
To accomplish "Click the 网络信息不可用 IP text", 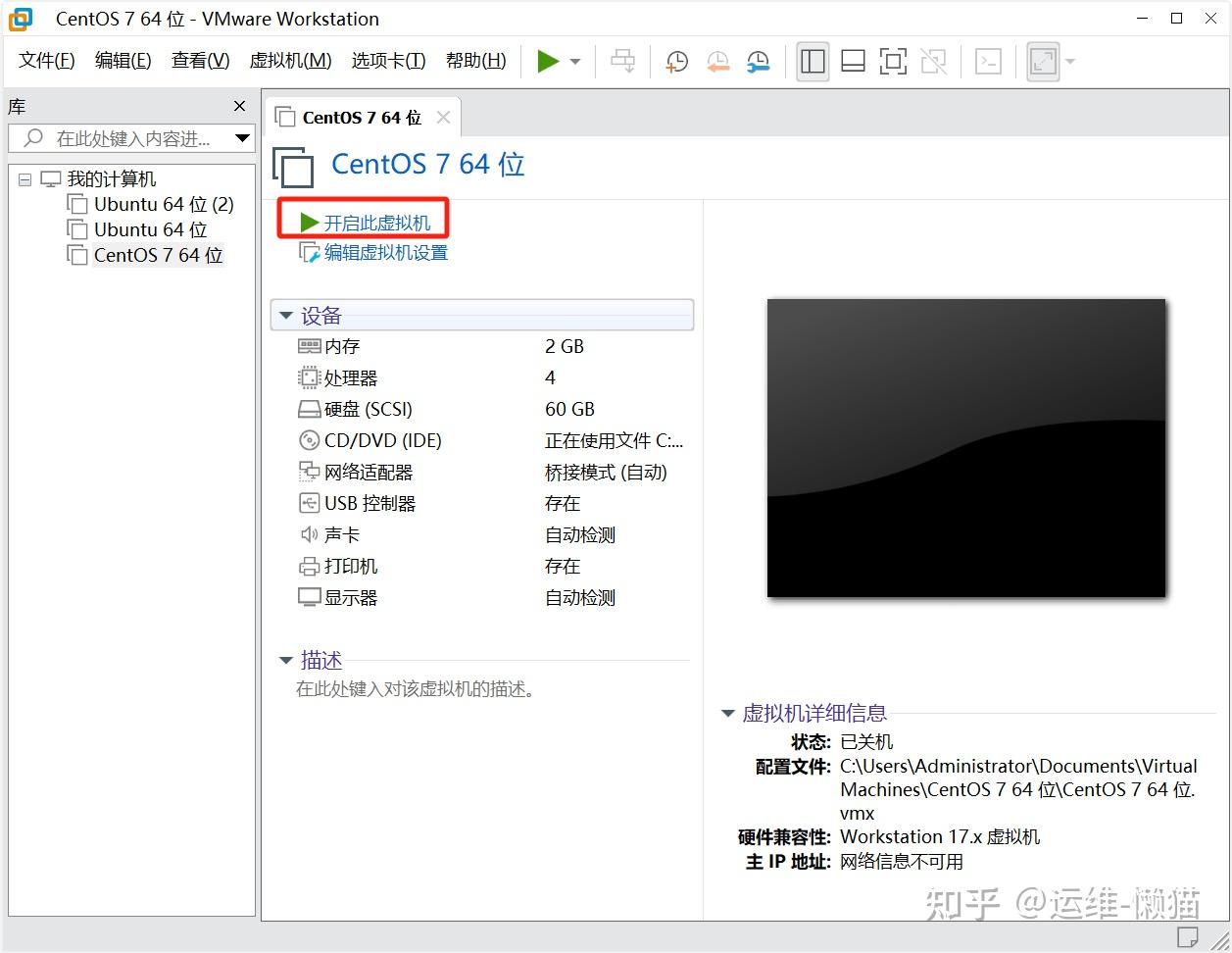I will 902,862.
